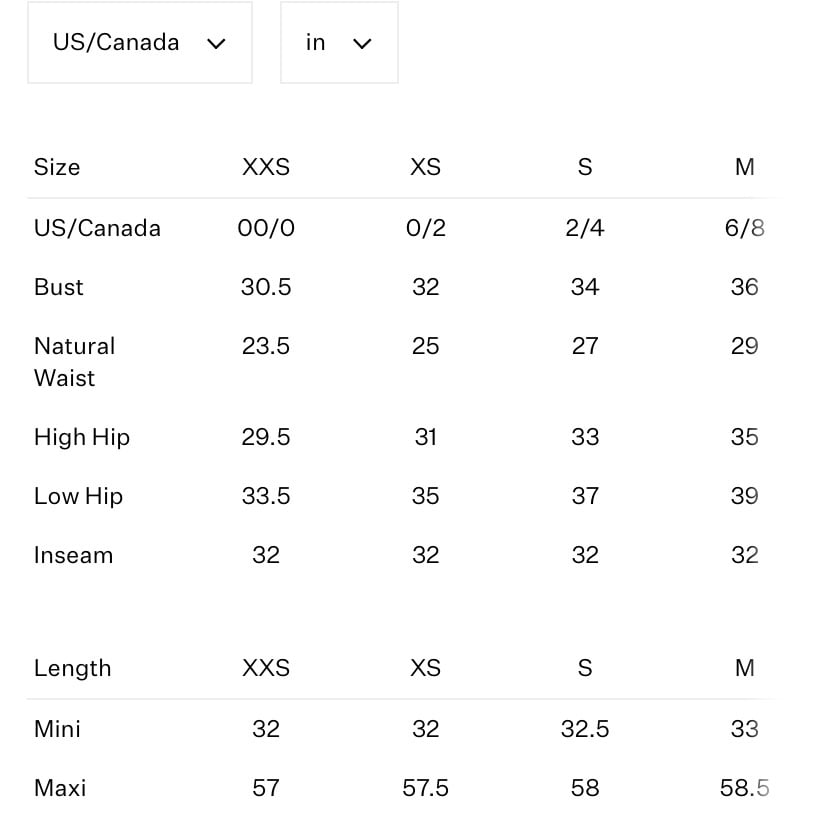The height and width of the screenshot is (828, 828).
Task: Click the Mini length row label
Action: click(x=58, y=729)
